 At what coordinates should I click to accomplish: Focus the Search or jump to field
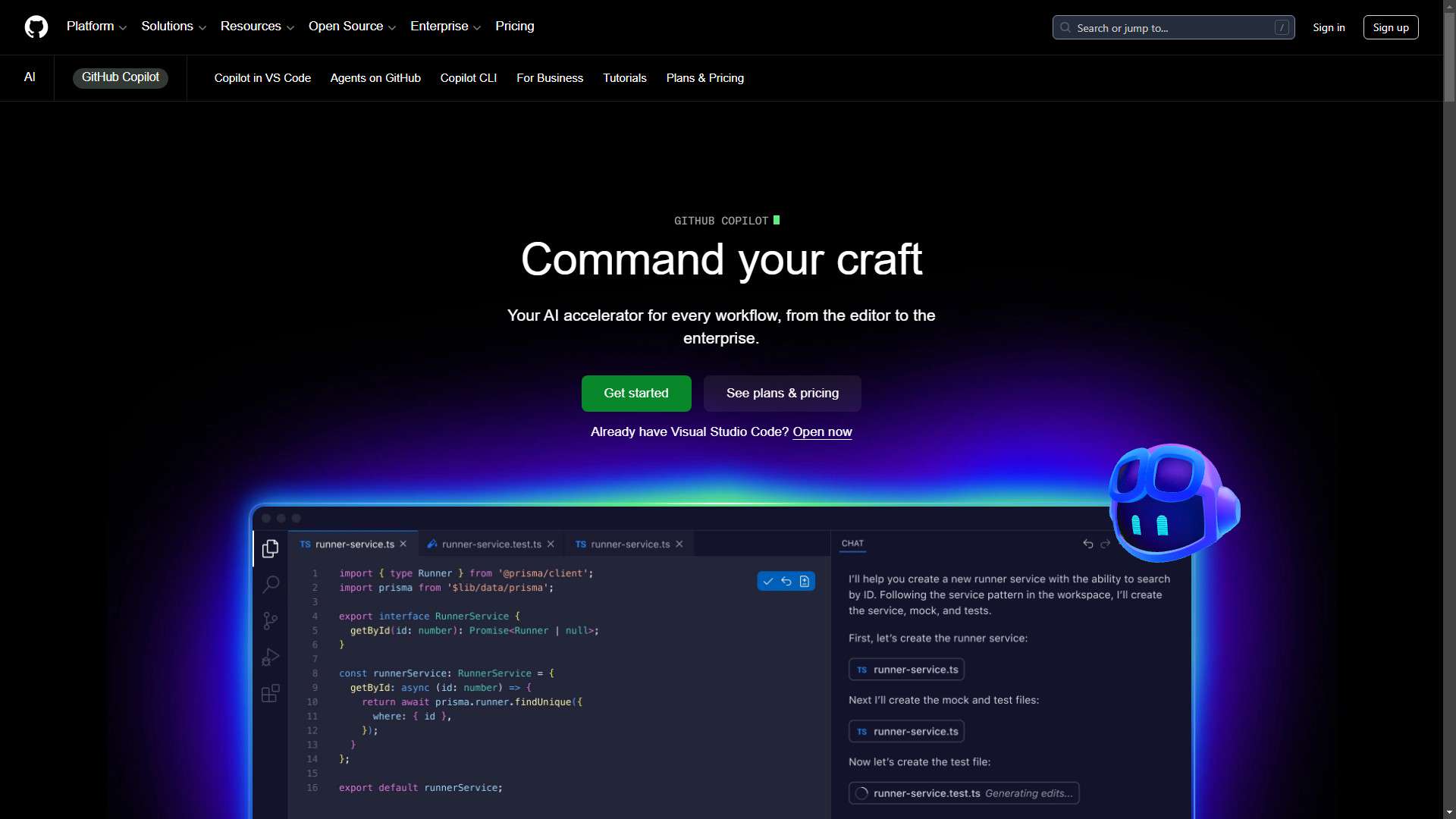tap(1173, 27)
